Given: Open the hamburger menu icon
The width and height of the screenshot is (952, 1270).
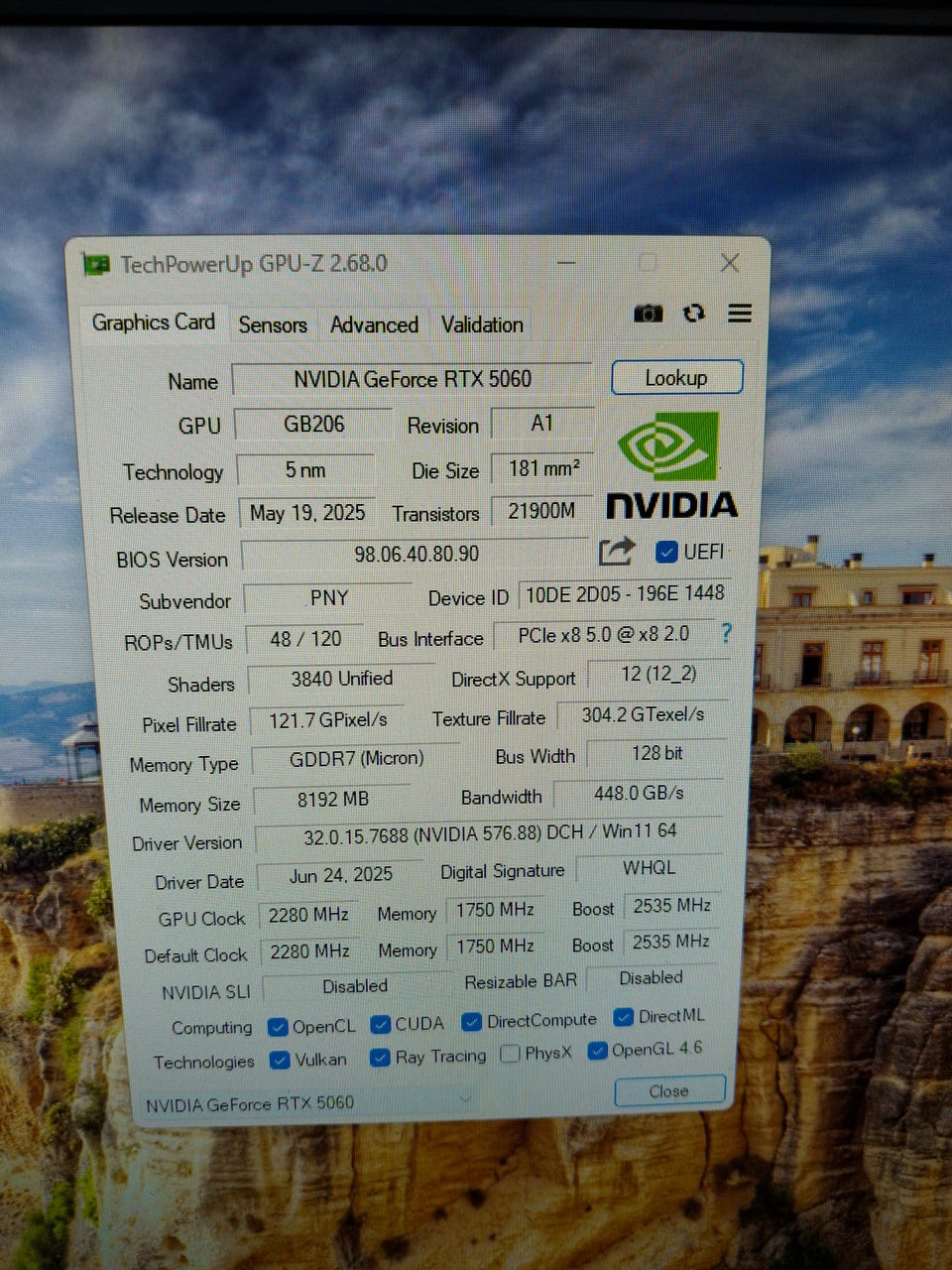Looking at the screenshot, I should click(x=739, y=314).
